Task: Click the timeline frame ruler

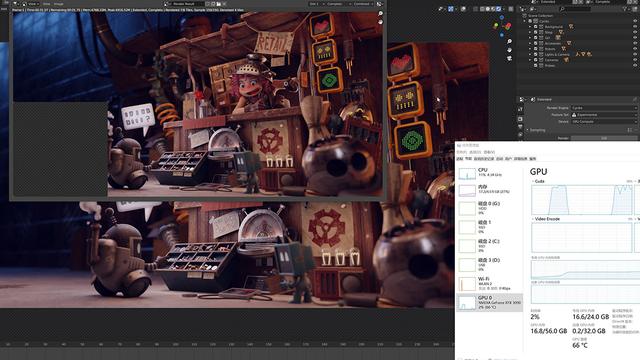Action: pyautogui.click(x=227, y=344)
